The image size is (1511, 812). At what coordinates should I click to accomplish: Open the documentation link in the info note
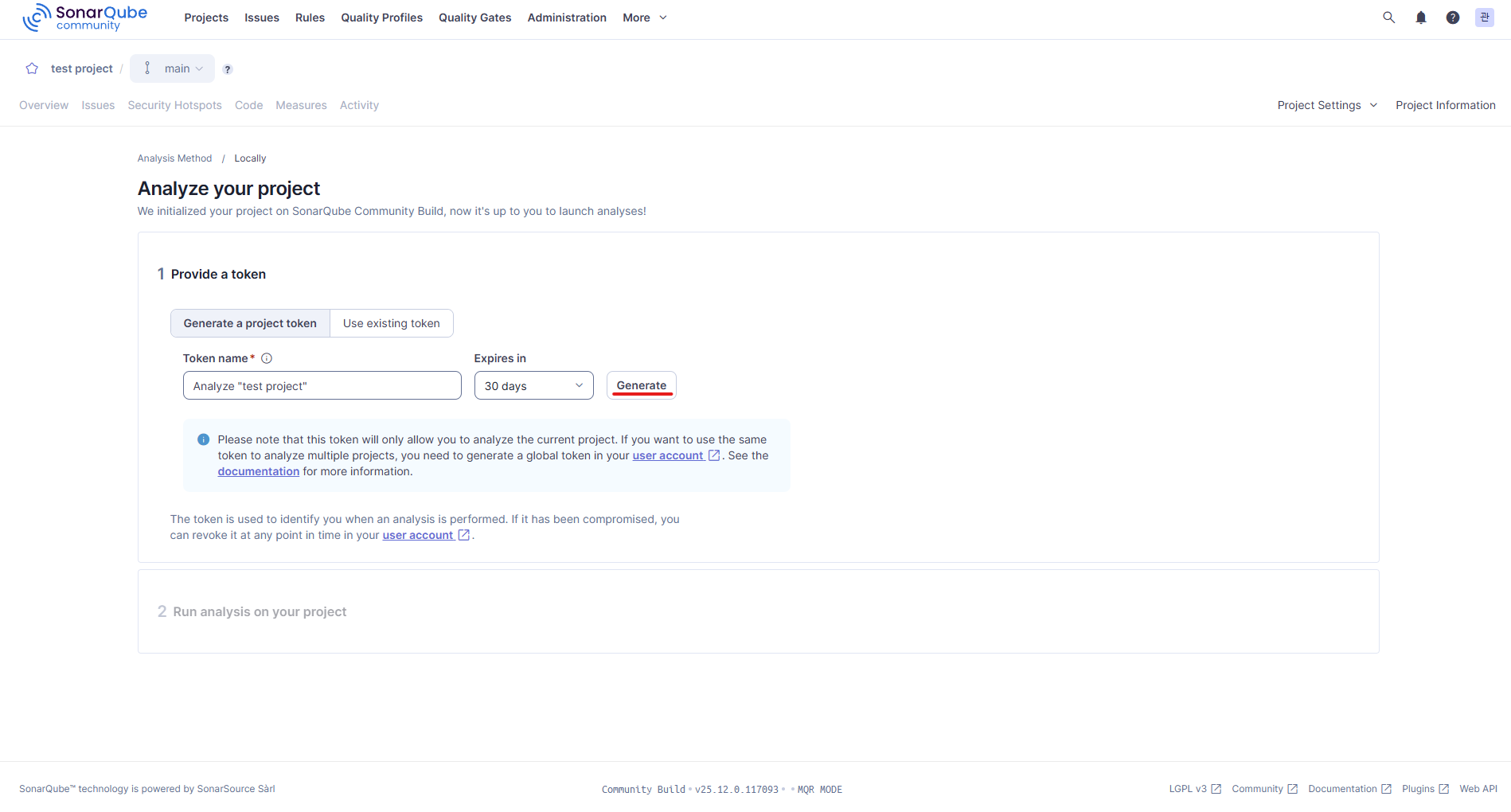[x=259, y=471]
